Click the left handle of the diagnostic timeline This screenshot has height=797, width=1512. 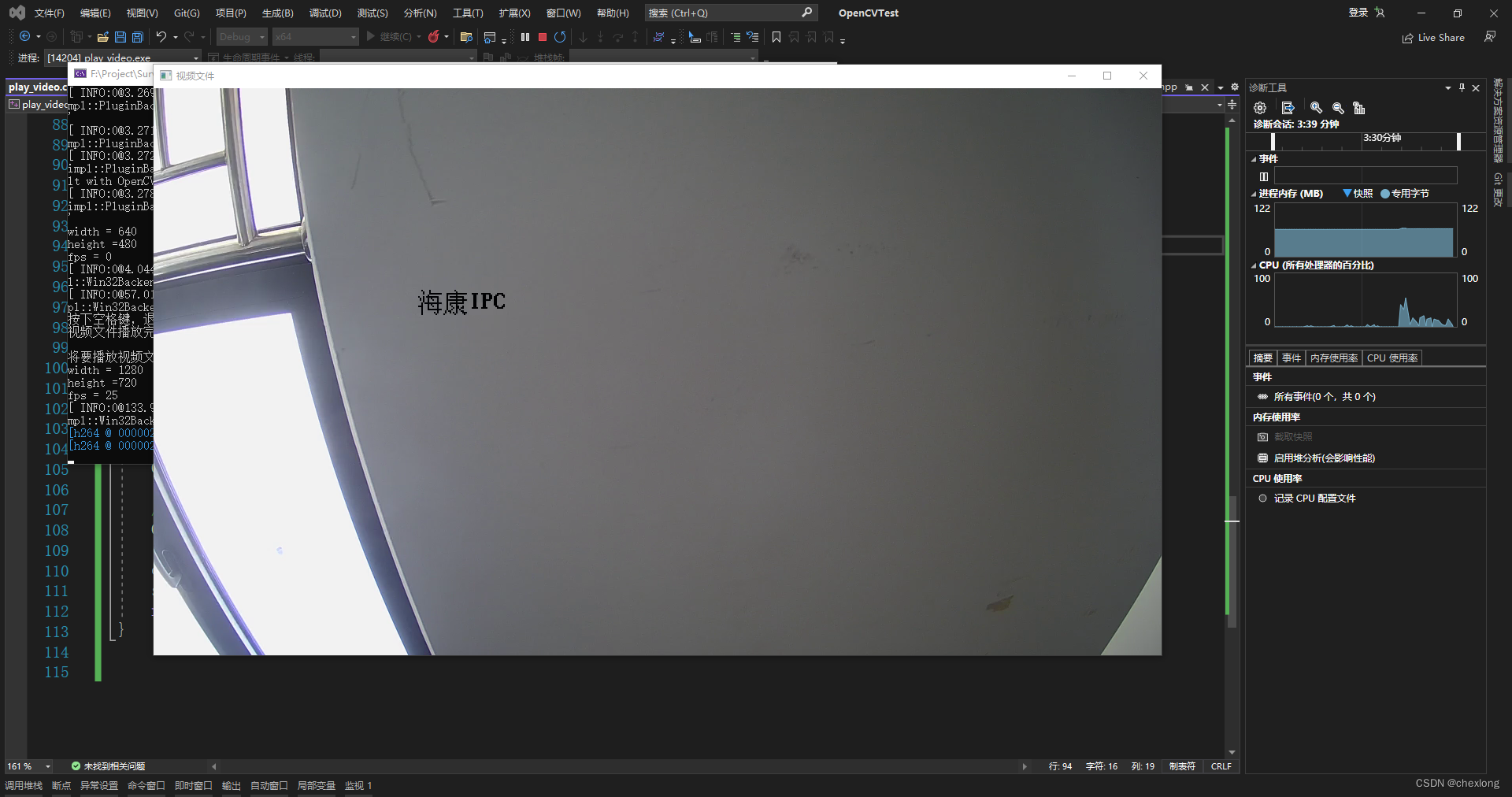(1273, 141)
